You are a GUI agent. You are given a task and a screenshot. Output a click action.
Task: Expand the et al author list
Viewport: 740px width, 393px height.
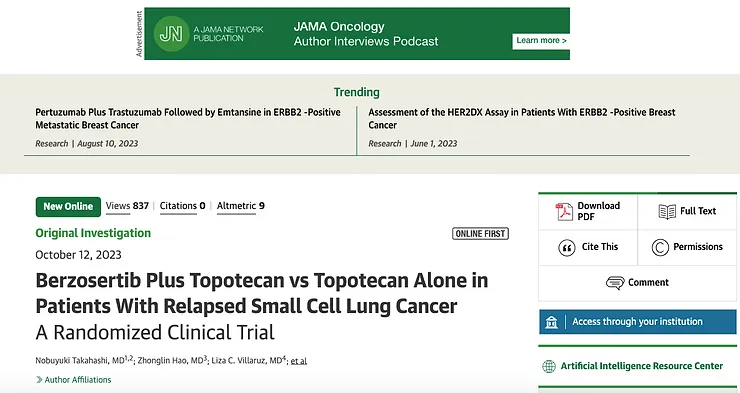pos(299,361)
